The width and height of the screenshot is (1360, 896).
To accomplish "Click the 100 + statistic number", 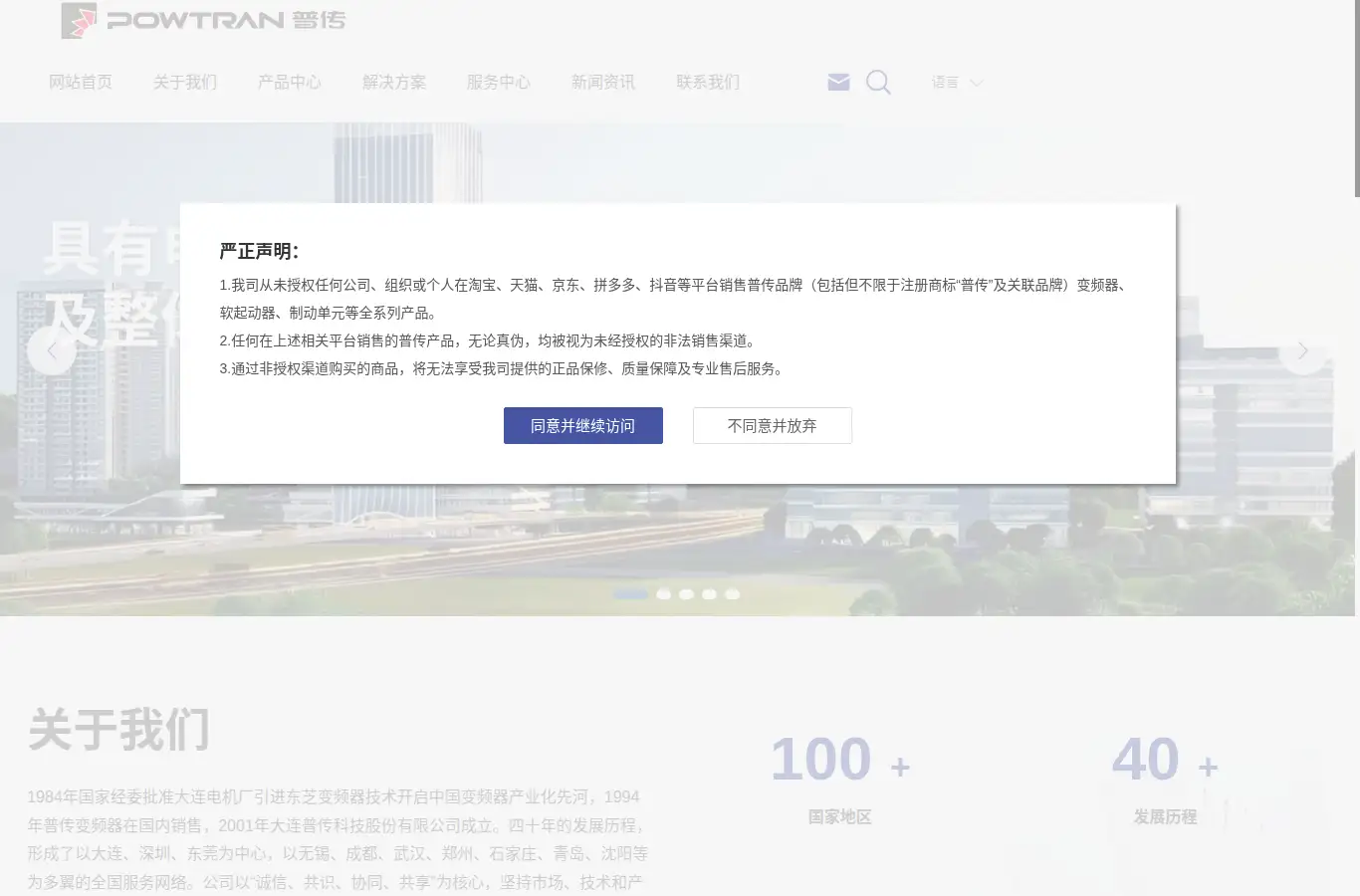I will coord(840,760).
